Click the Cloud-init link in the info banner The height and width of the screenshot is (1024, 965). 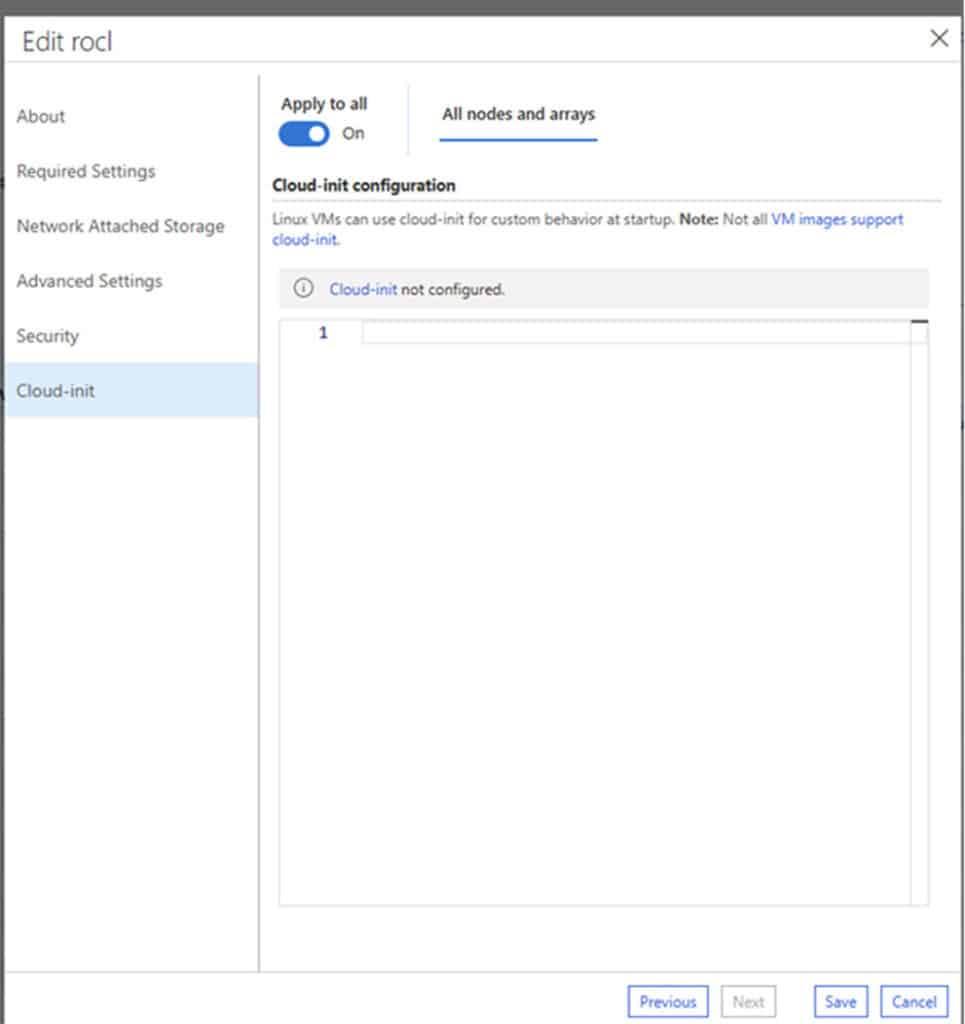coord(363,289)
